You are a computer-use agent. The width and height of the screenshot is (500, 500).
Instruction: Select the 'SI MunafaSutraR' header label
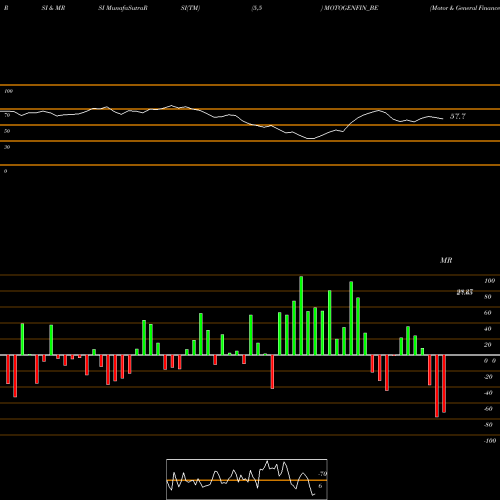click(x=123, y=8)
